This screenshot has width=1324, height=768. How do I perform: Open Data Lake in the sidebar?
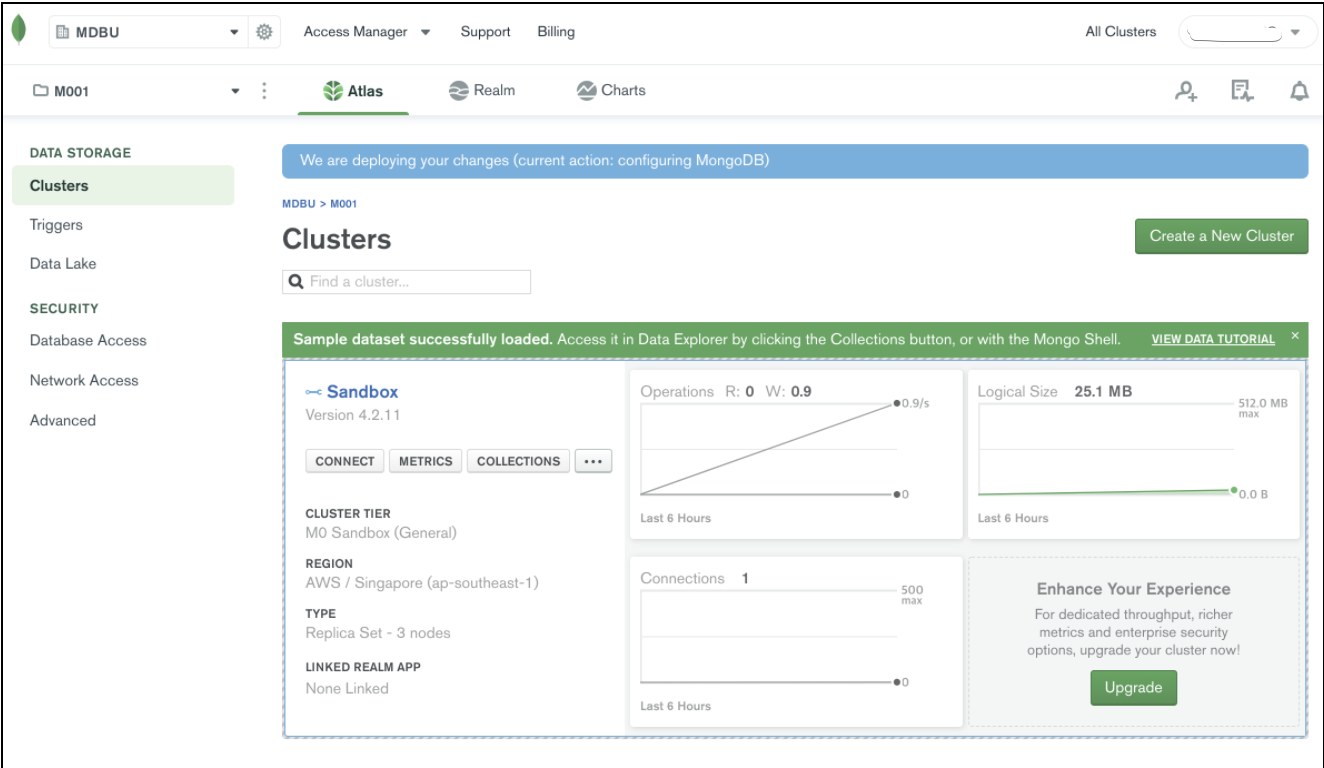[x=63, y=264]
